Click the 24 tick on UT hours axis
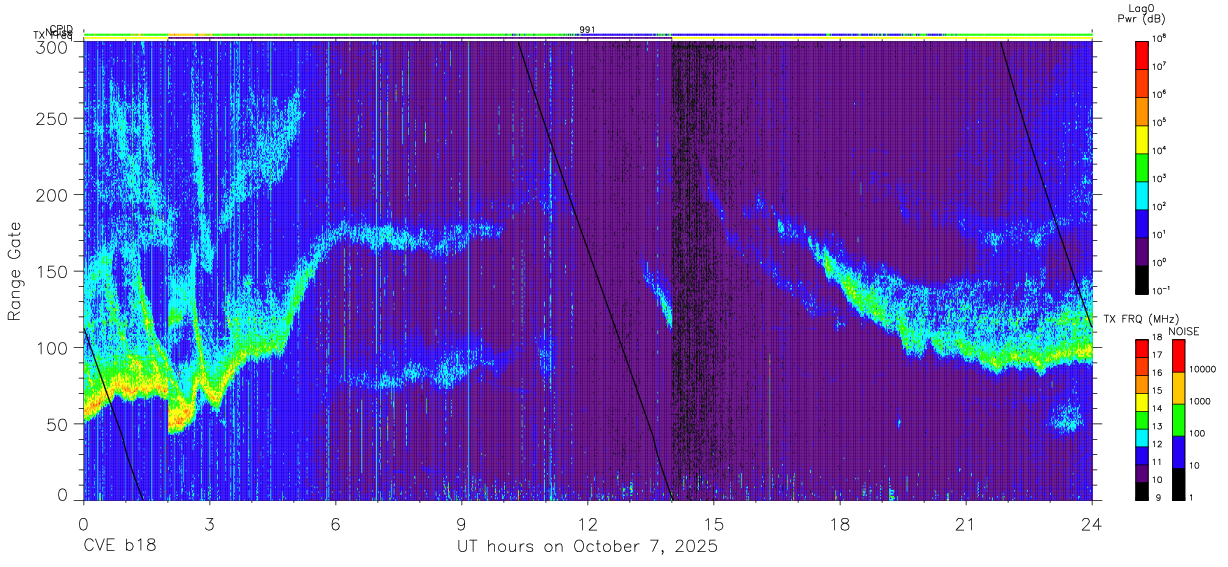Viewport: 1228px width, 567px height. pyautogui.click(x=1092, y=524)
